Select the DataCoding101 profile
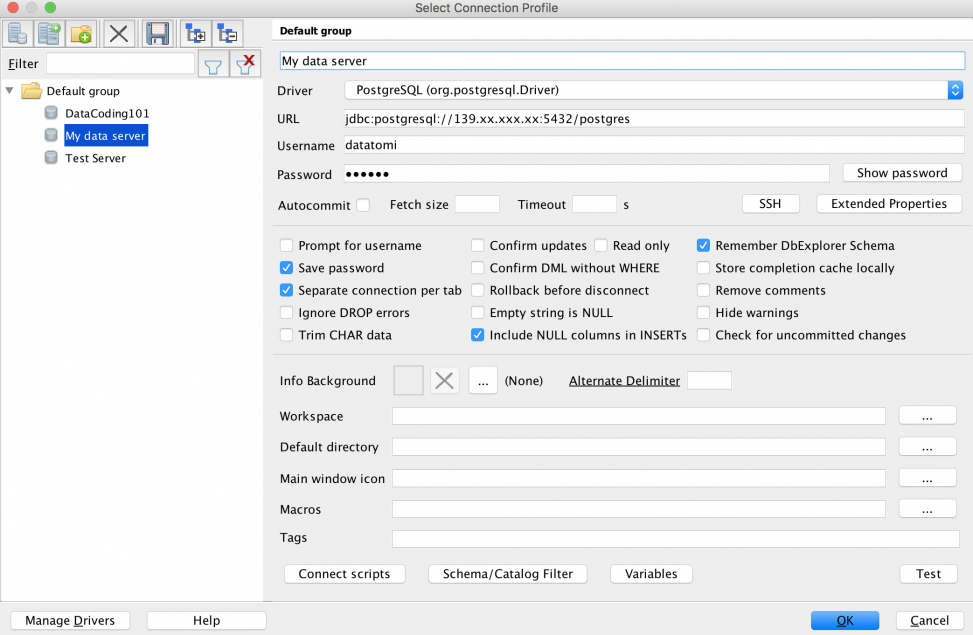 tap(106, 114)
